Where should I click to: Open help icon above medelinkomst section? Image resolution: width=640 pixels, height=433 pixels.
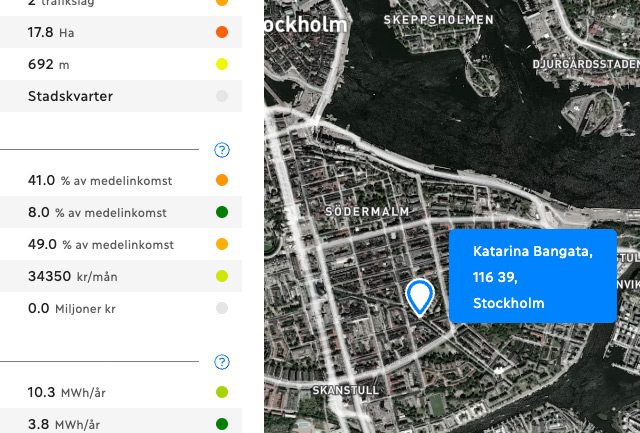222,150
